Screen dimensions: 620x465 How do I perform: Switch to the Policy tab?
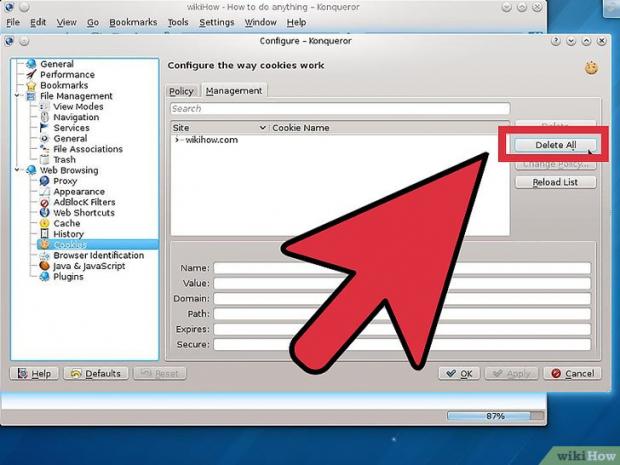(181, 91)
